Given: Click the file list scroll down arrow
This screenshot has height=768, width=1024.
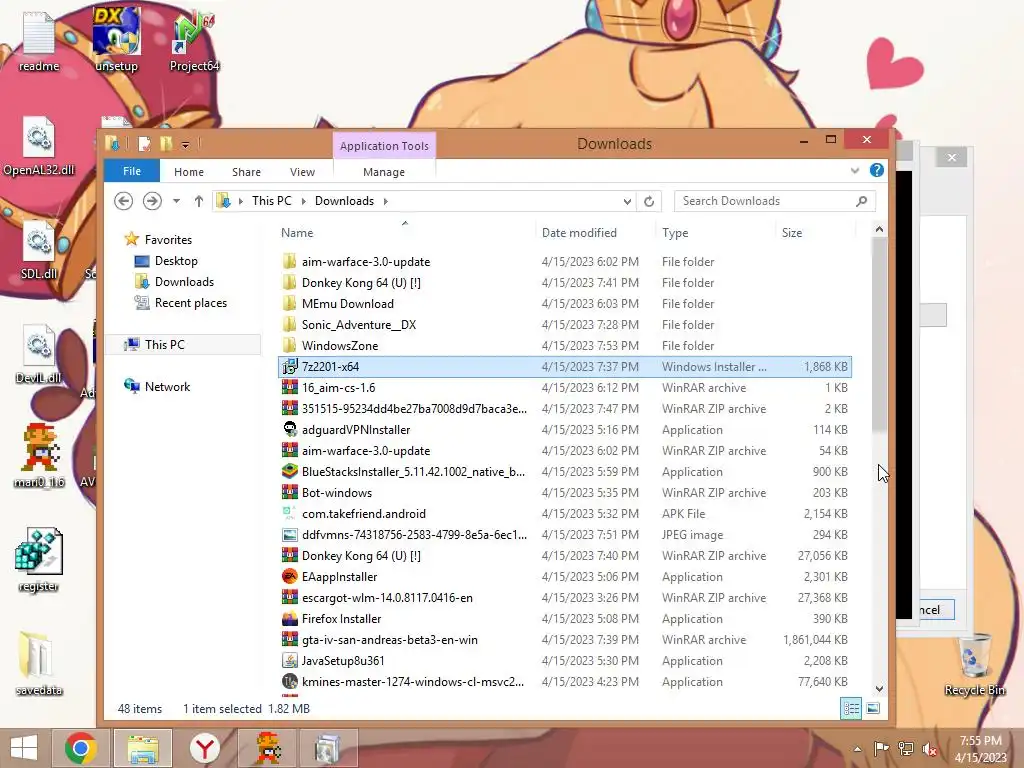Looking at the screenshot, I should (879, 688).
